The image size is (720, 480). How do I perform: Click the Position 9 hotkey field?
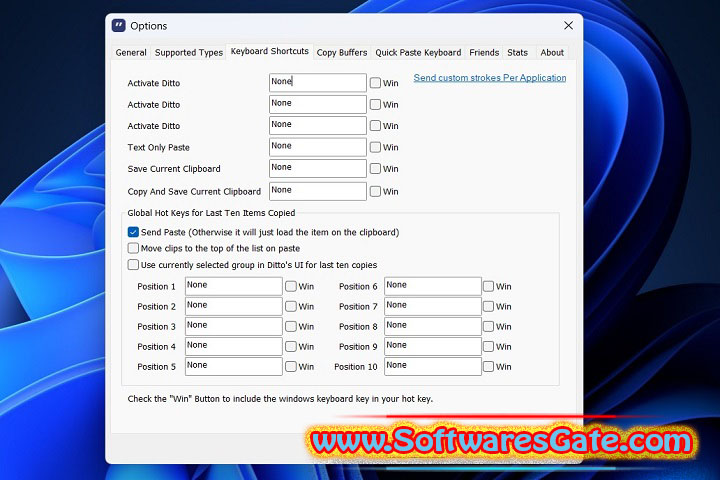click(x=433, y=346)
